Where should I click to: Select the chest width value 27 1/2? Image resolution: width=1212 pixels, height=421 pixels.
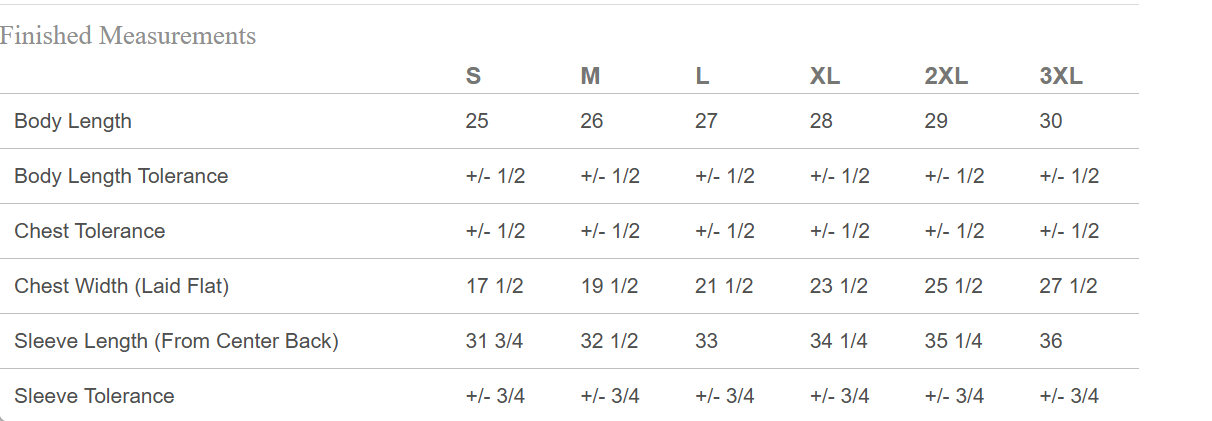(1068, 286)
